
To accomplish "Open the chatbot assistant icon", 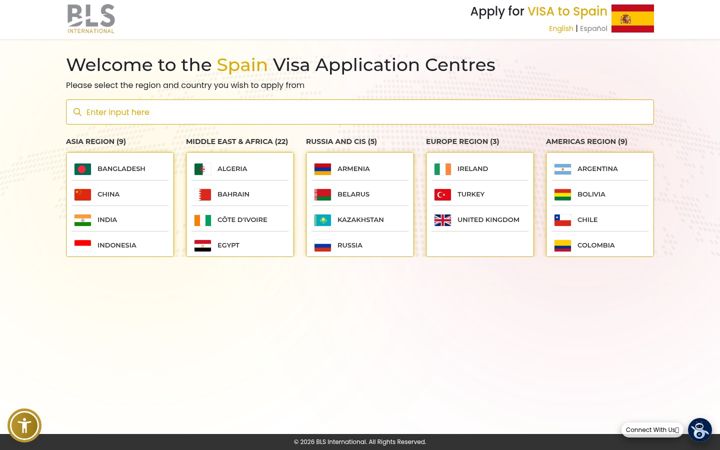I will (x=700, y=430).
